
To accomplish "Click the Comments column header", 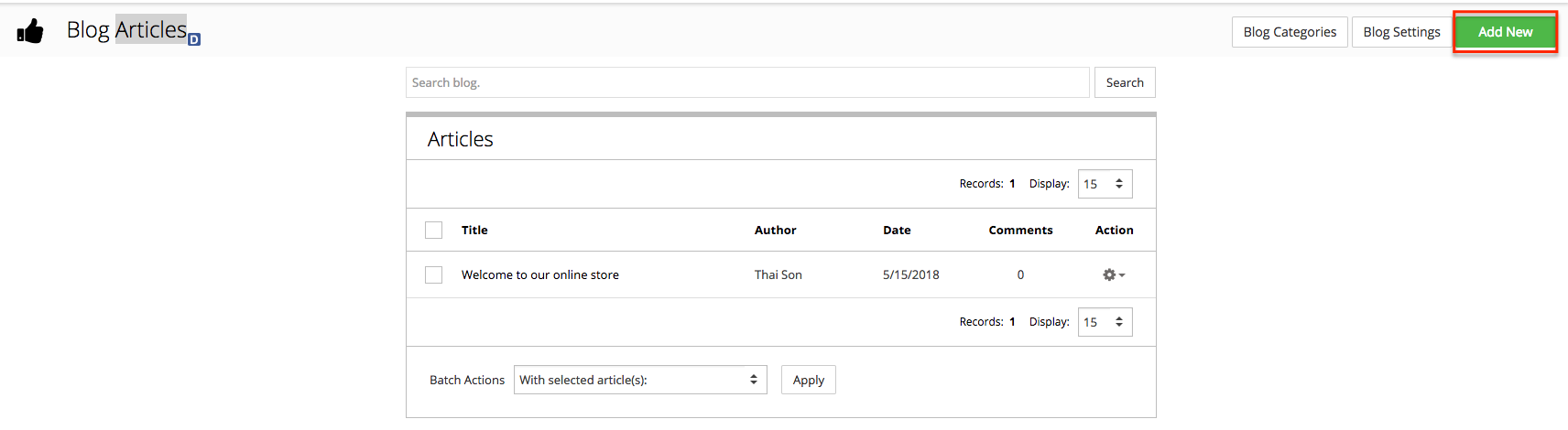I will tap(1020, 230).
